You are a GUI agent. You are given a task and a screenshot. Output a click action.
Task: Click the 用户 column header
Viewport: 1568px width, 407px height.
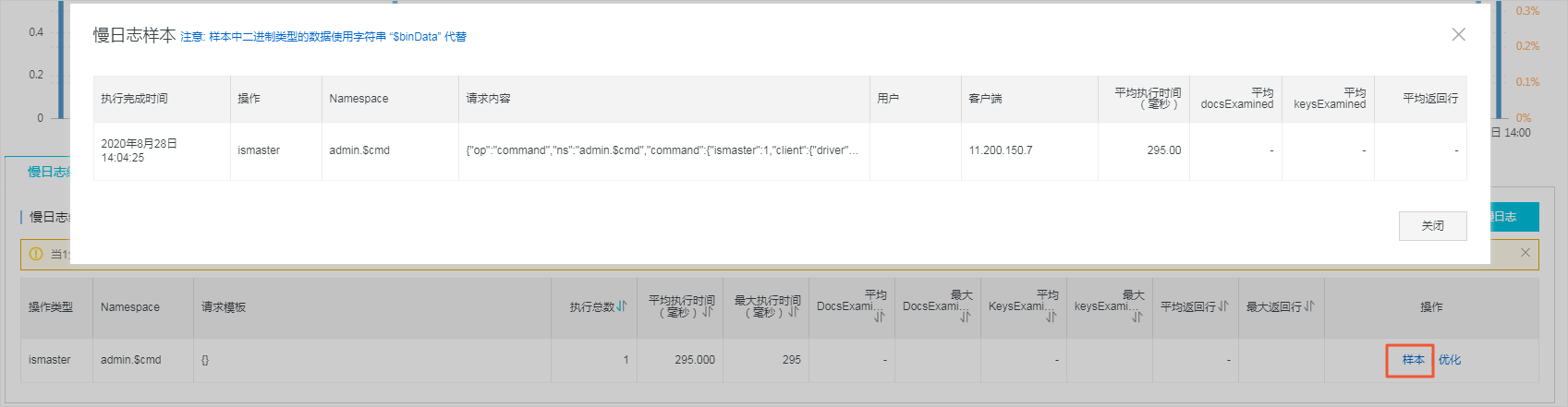click(x=888, y=99)
